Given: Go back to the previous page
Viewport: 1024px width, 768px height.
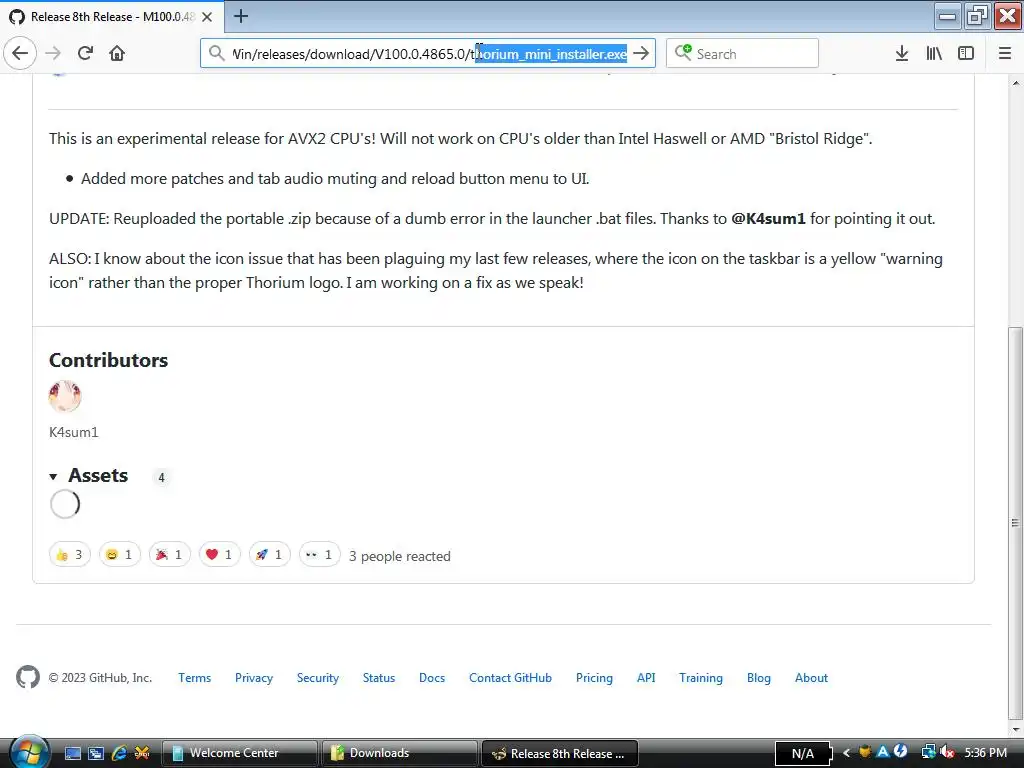Looking at the screenshot, I should click(20, 53).
